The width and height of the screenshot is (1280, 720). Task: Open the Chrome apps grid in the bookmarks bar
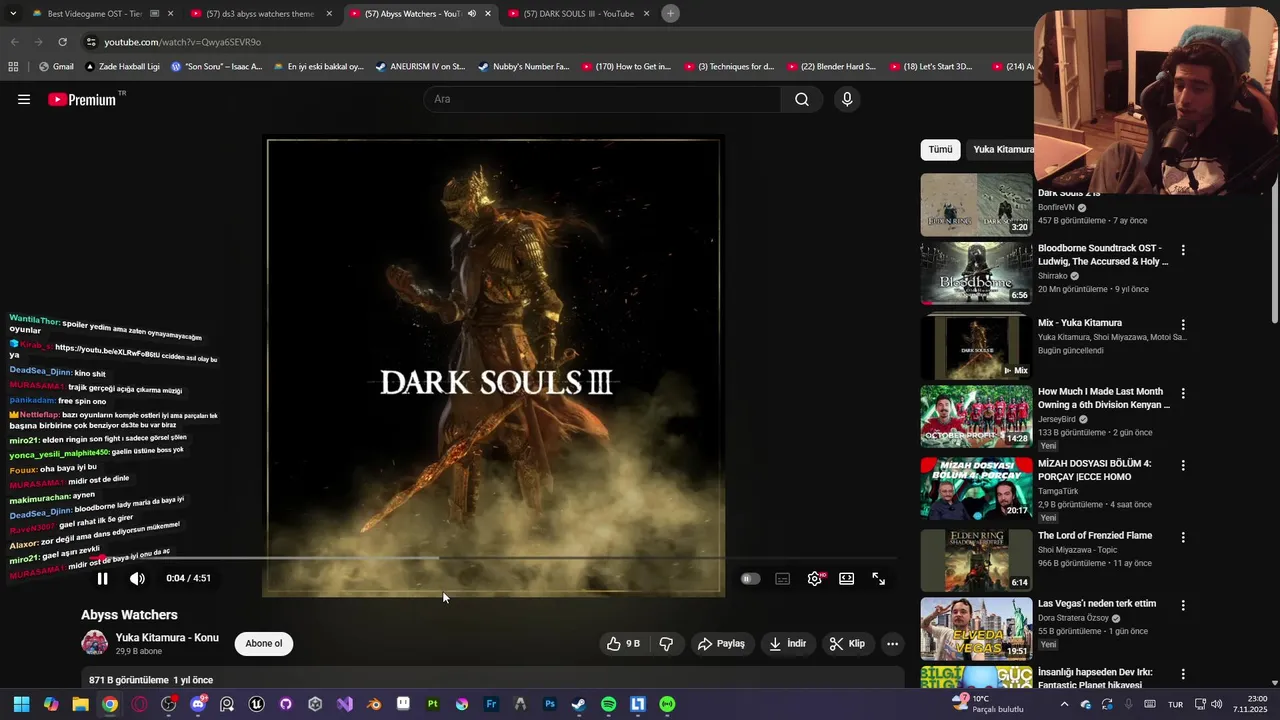point(13,67)
